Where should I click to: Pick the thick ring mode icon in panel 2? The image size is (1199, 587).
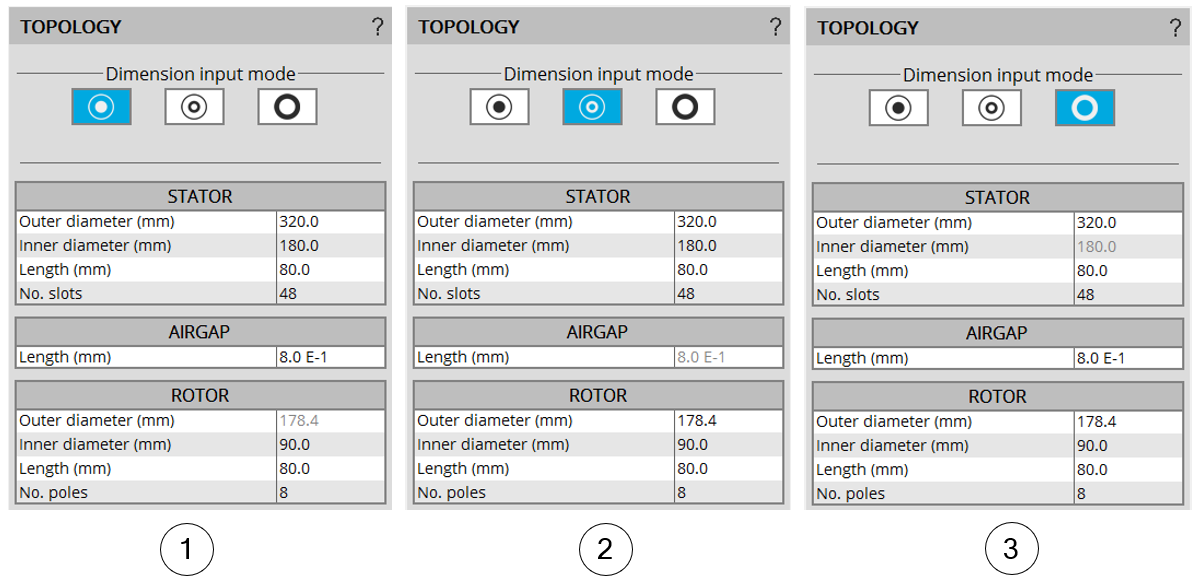click(x=685, y=106)
